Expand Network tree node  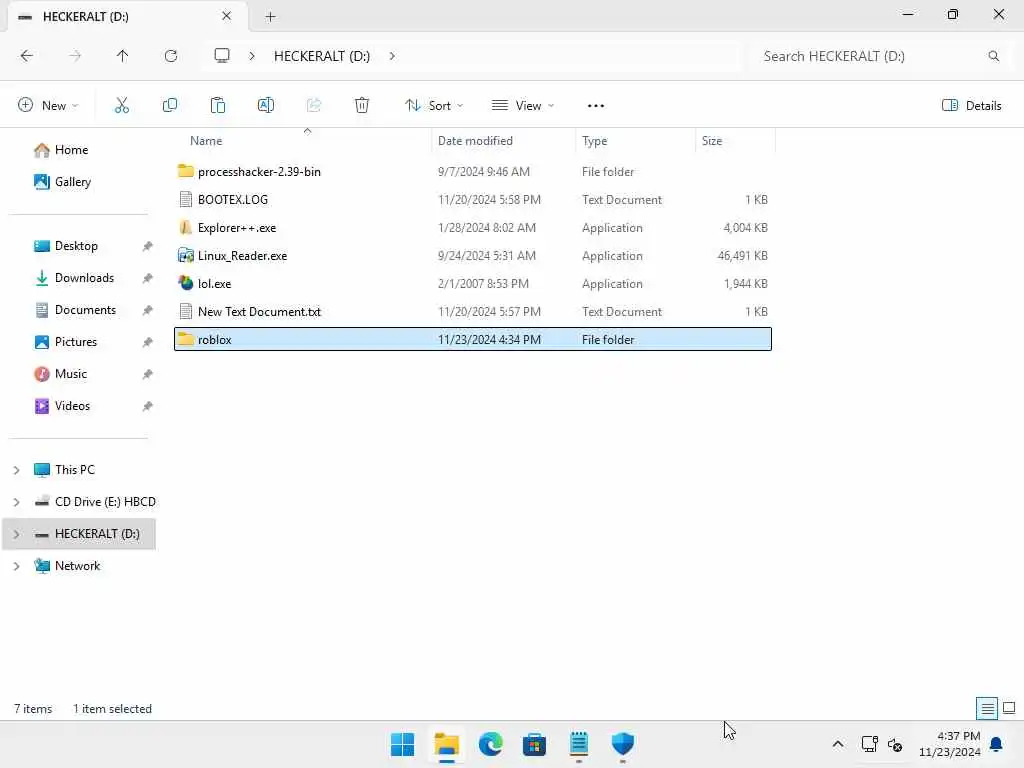16,566
